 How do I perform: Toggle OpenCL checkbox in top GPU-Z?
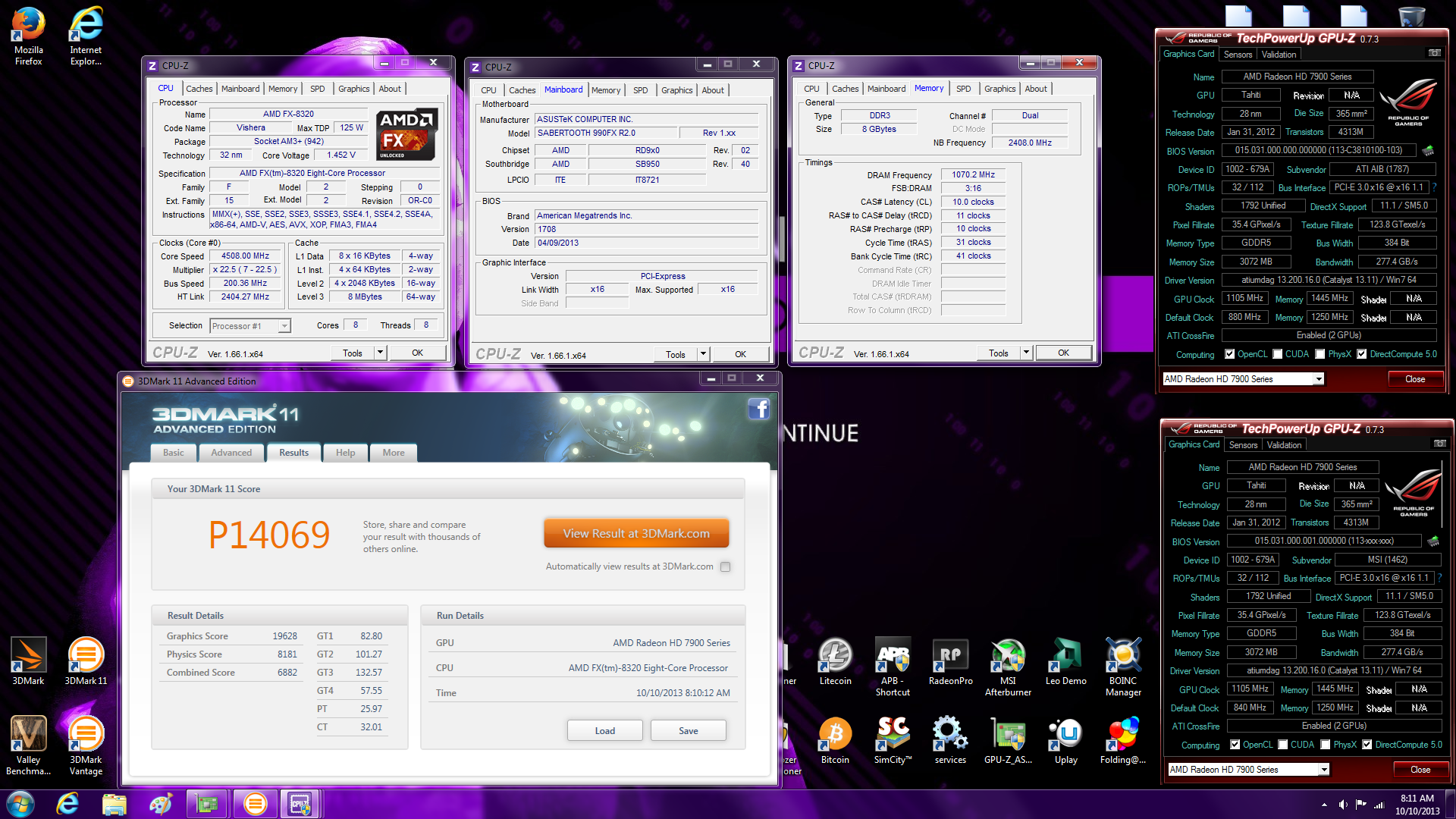tap(1229, 354)
